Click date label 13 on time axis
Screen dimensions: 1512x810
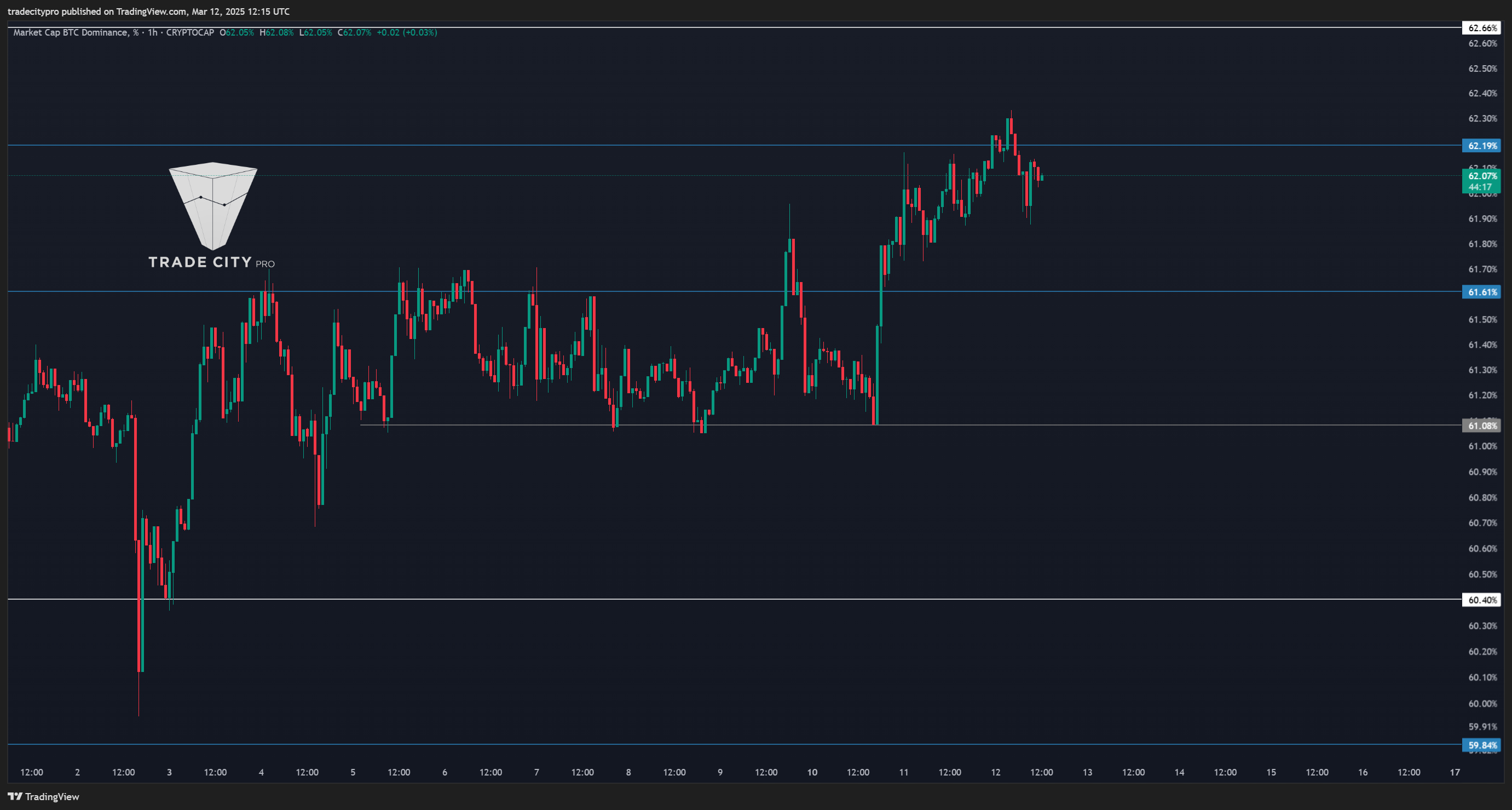(1088, 772)
